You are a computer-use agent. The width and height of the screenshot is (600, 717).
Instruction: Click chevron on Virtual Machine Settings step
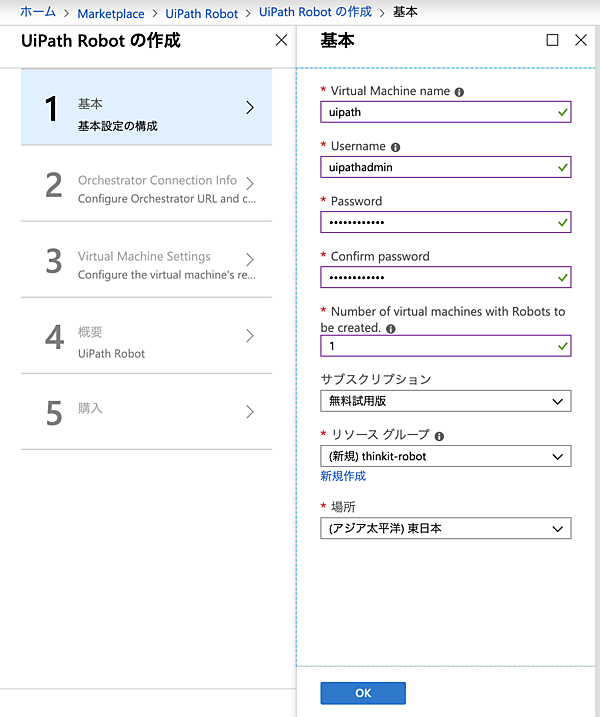pyautogui.click(x=250, y=259)
